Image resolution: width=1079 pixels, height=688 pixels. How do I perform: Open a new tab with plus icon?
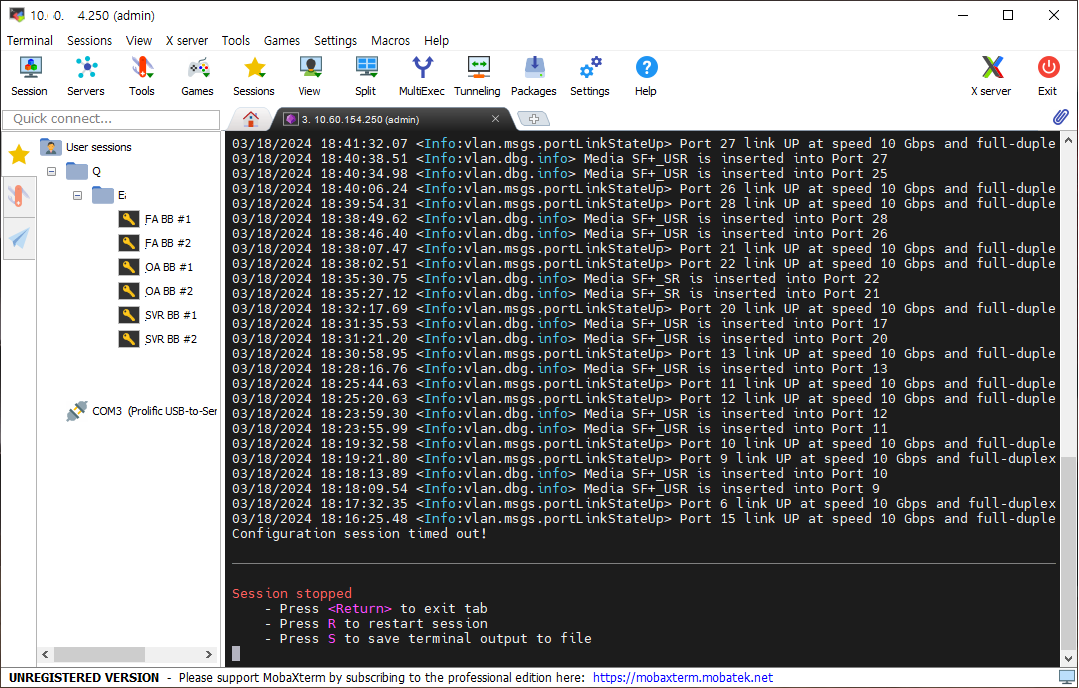(x=534, y=119)
